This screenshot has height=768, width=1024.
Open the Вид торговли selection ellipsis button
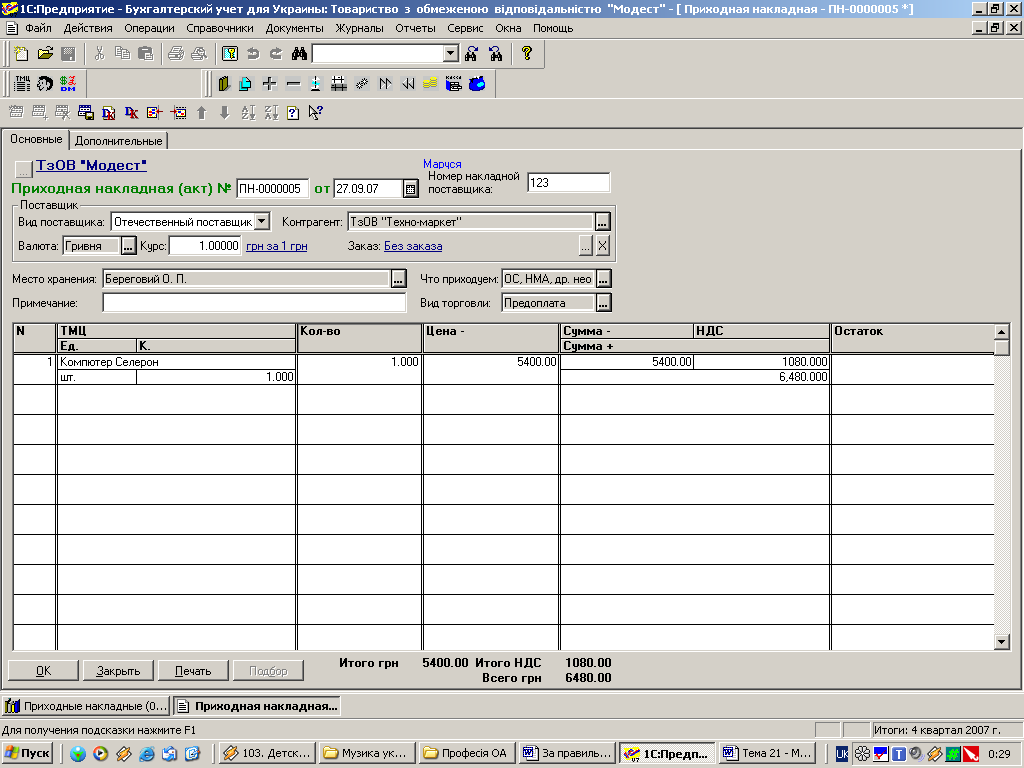[x=603, y=303]
